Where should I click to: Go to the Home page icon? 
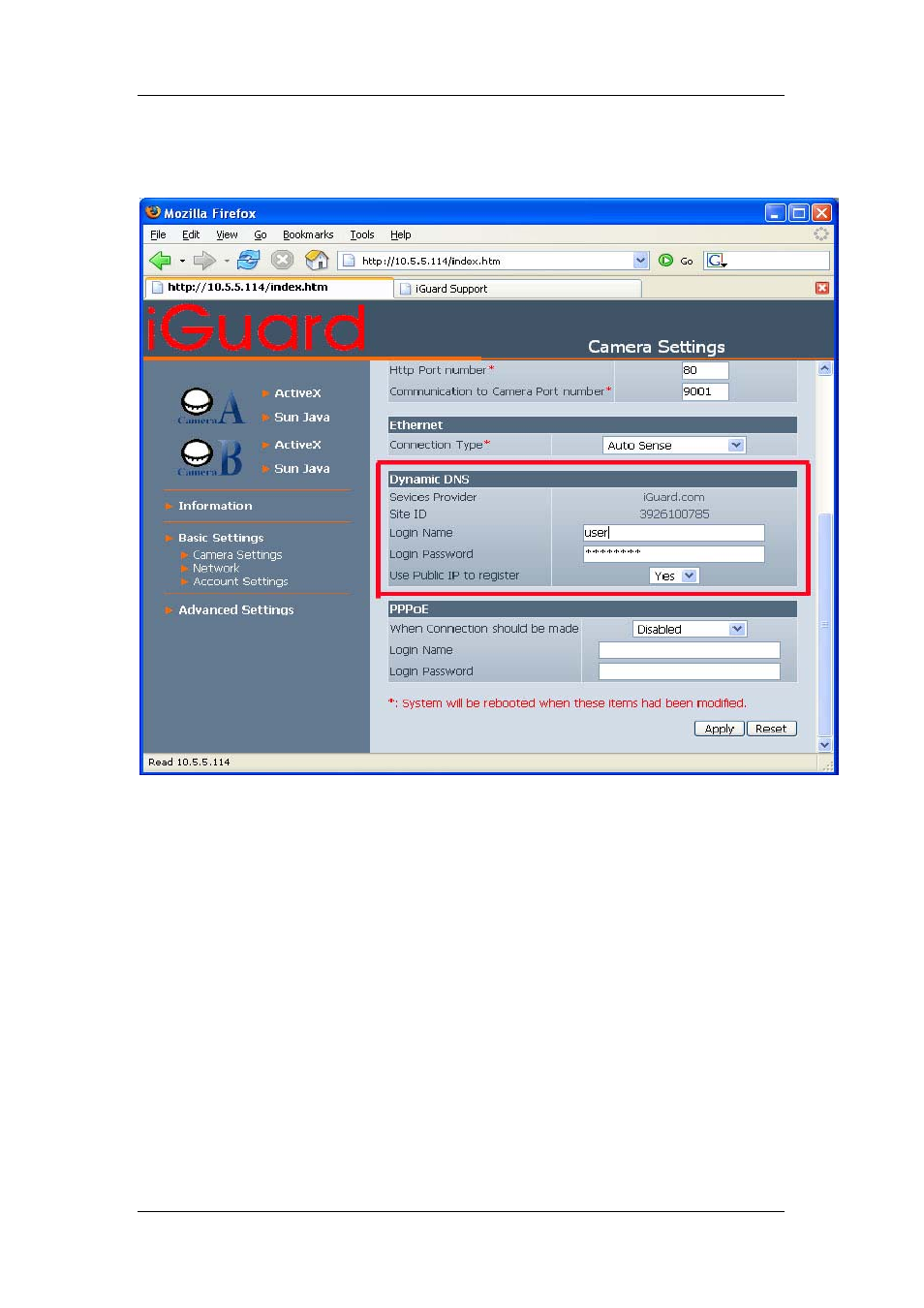pyautogui.click(x=317, y=260)
